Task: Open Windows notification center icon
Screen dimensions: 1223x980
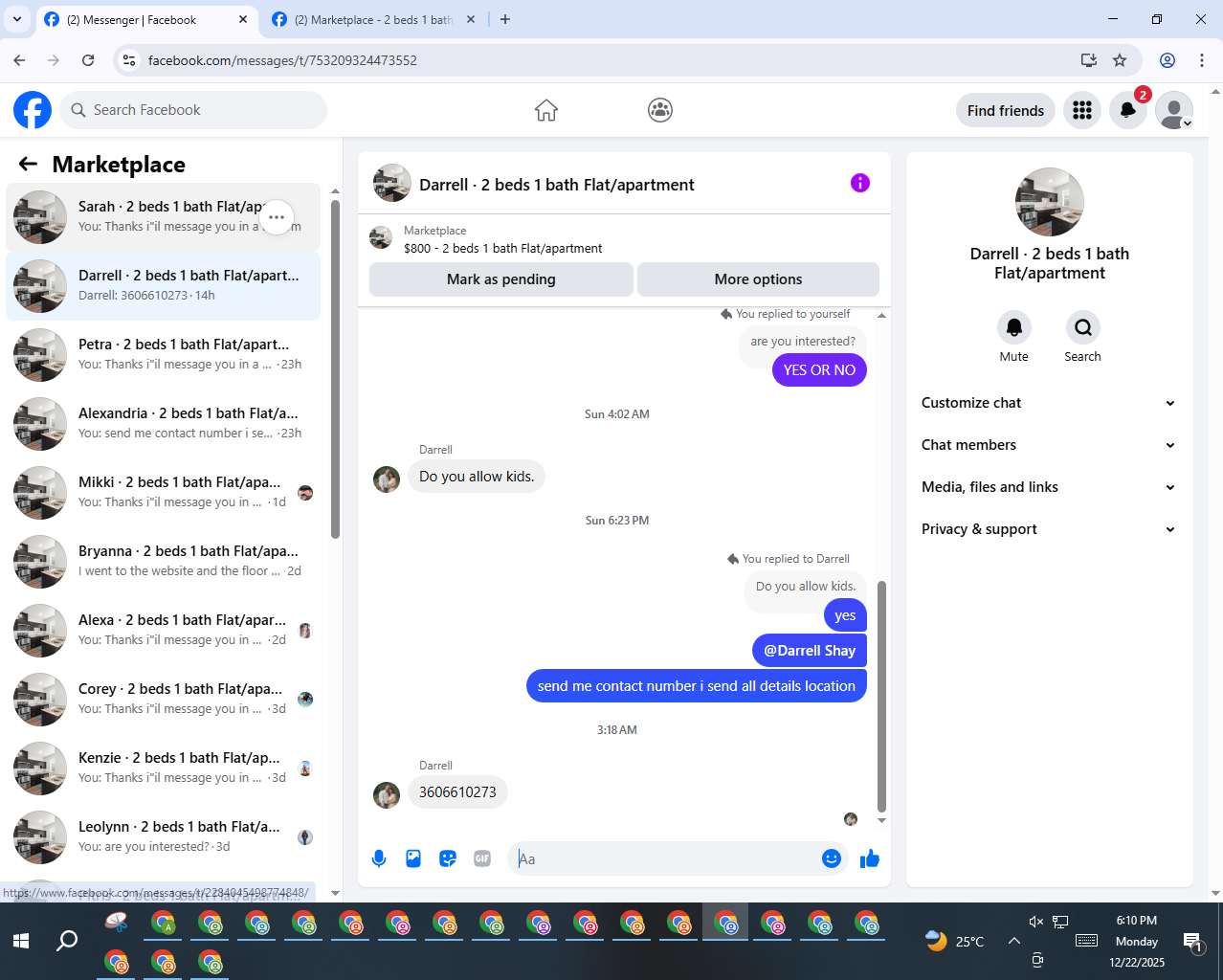Action: coord(1192,943)
